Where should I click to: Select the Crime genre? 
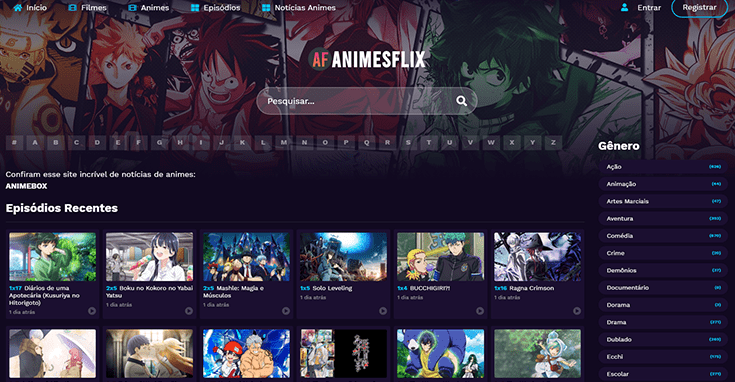[x=663, y=253]
